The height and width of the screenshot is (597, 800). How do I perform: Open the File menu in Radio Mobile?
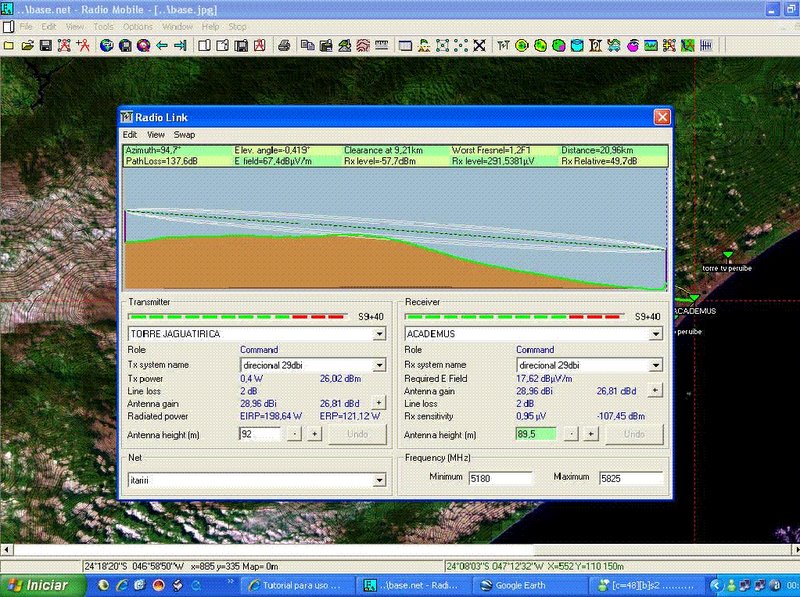[26, 27]
